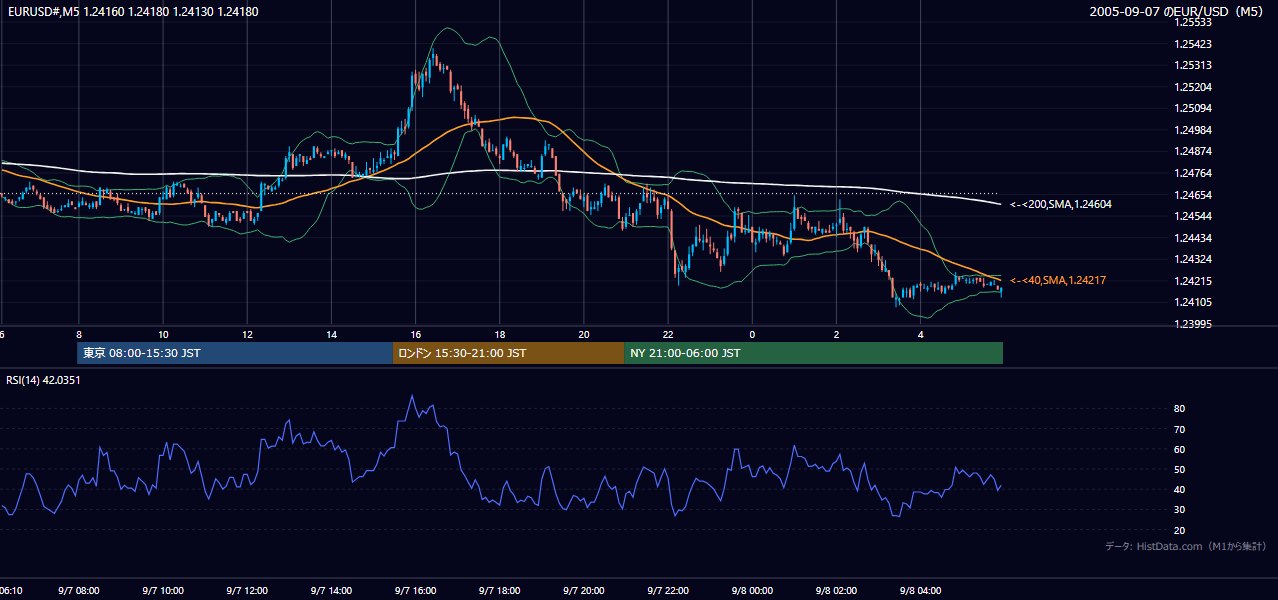Click price axis value 1.24984

[x=1193, y=130]
